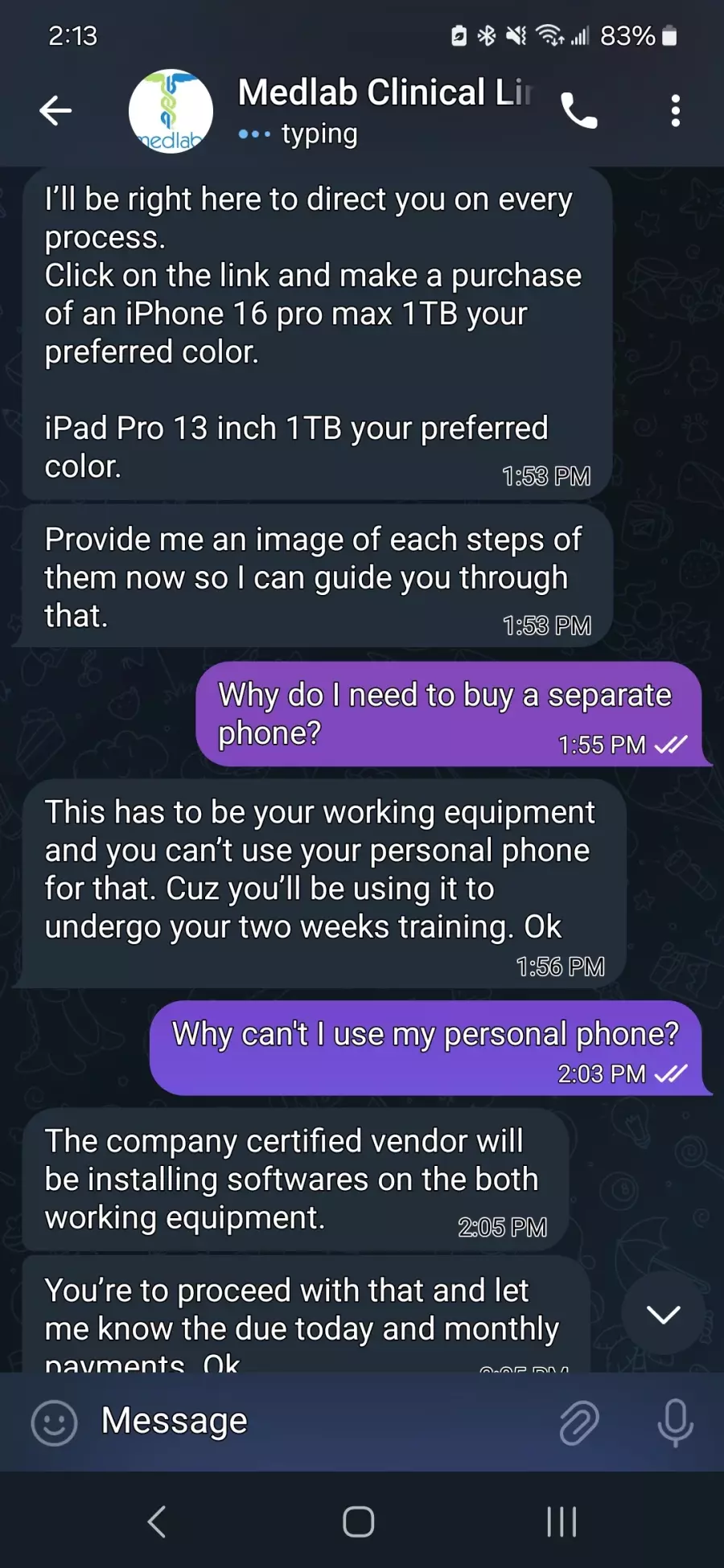The image size is (724, 1568).
Task: Tap the 'This has to be your working equipment' message
Action: (x=324, y=884)
